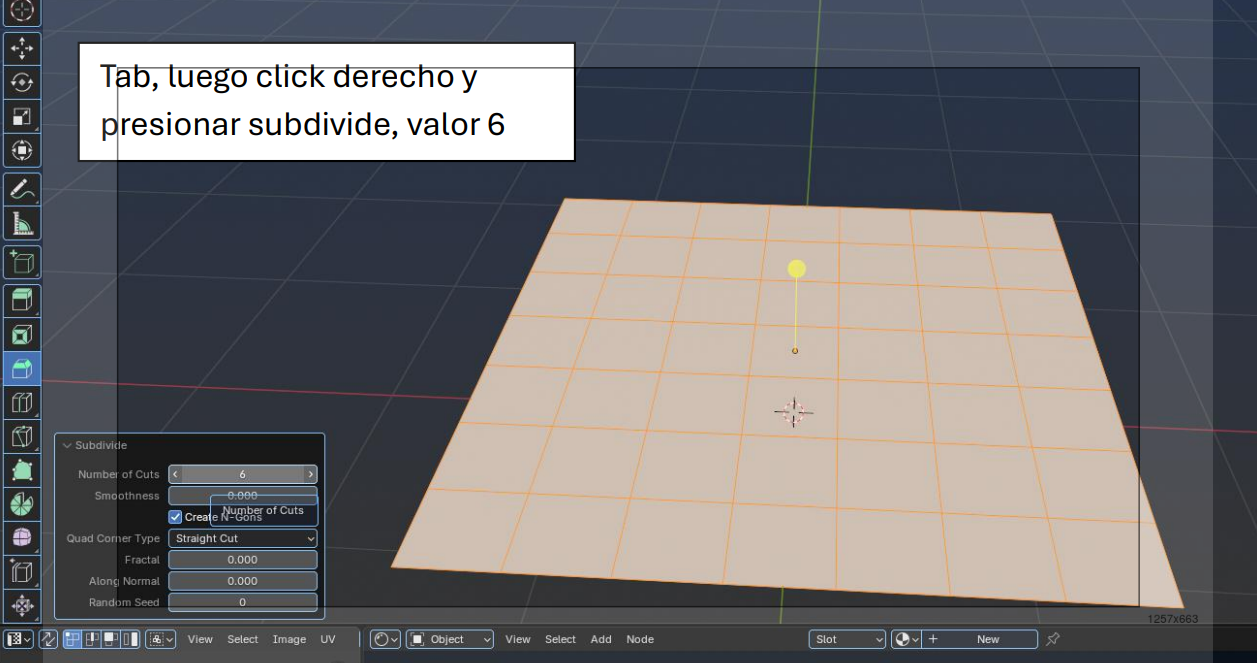Collapse the Subdivide operator panel
The width and height of the screenshot is (1257, 663).
[x=67, y=445]
